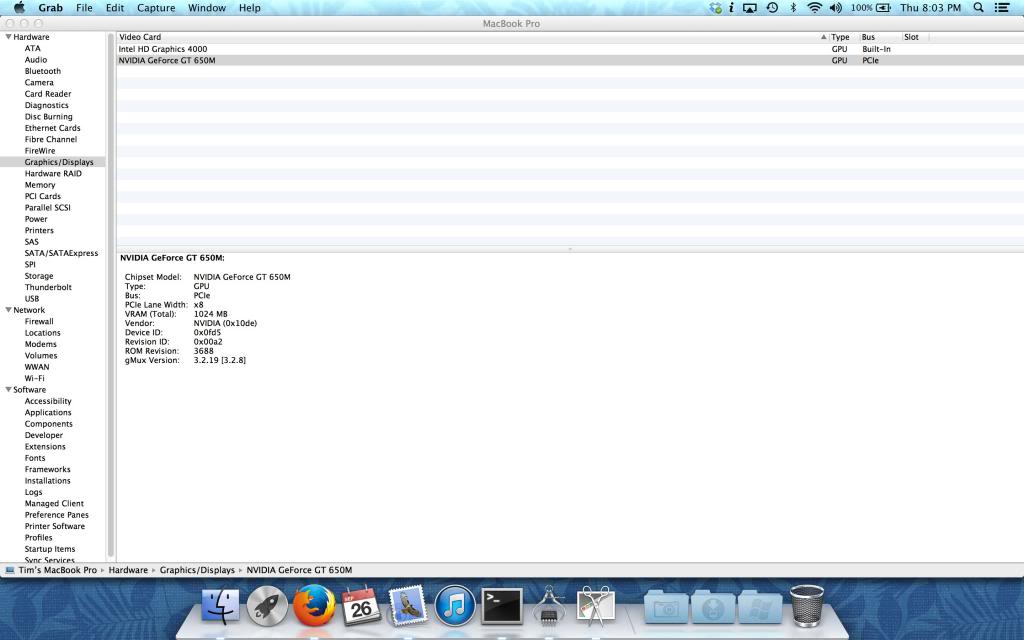The height and width of the screenshot is (640, 1024).
Task: Select Ethernet Cards in sidebar
Action: 52,128
